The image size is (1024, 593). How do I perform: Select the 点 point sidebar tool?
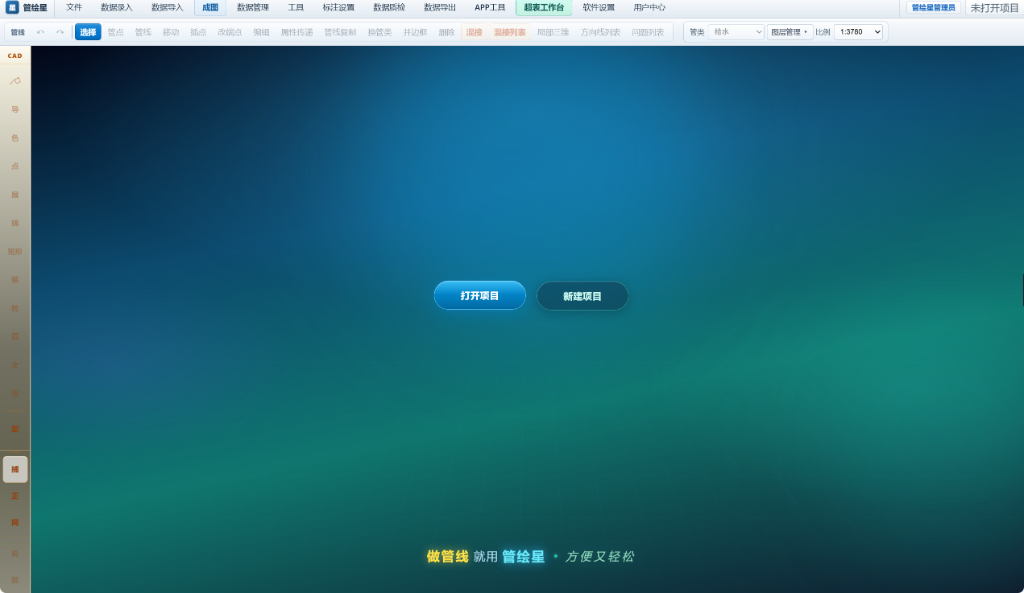[x=15, y=167]
